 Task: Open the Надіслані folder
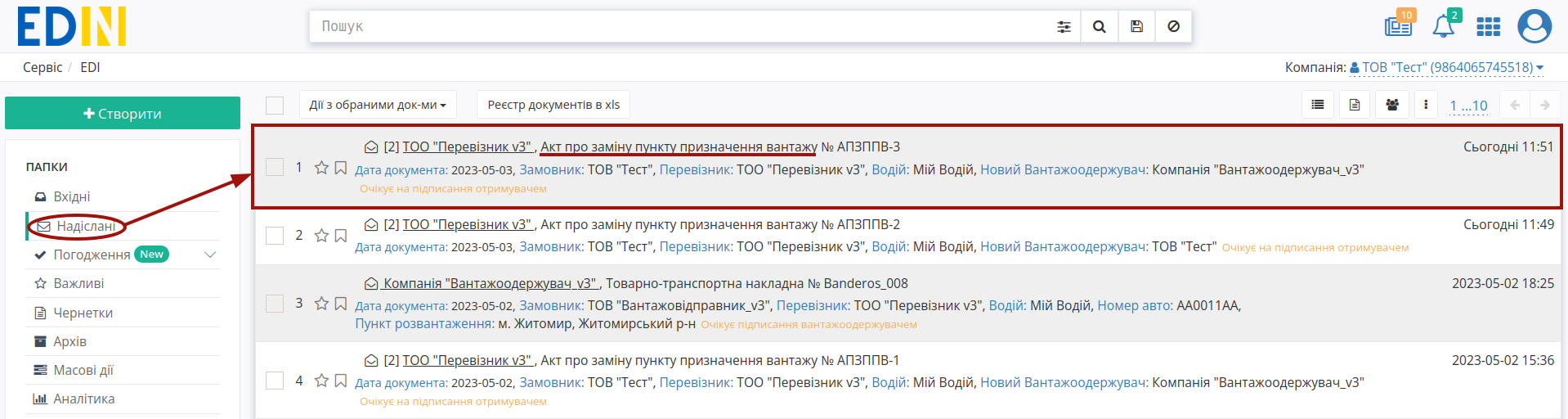[x=86, y=226]
